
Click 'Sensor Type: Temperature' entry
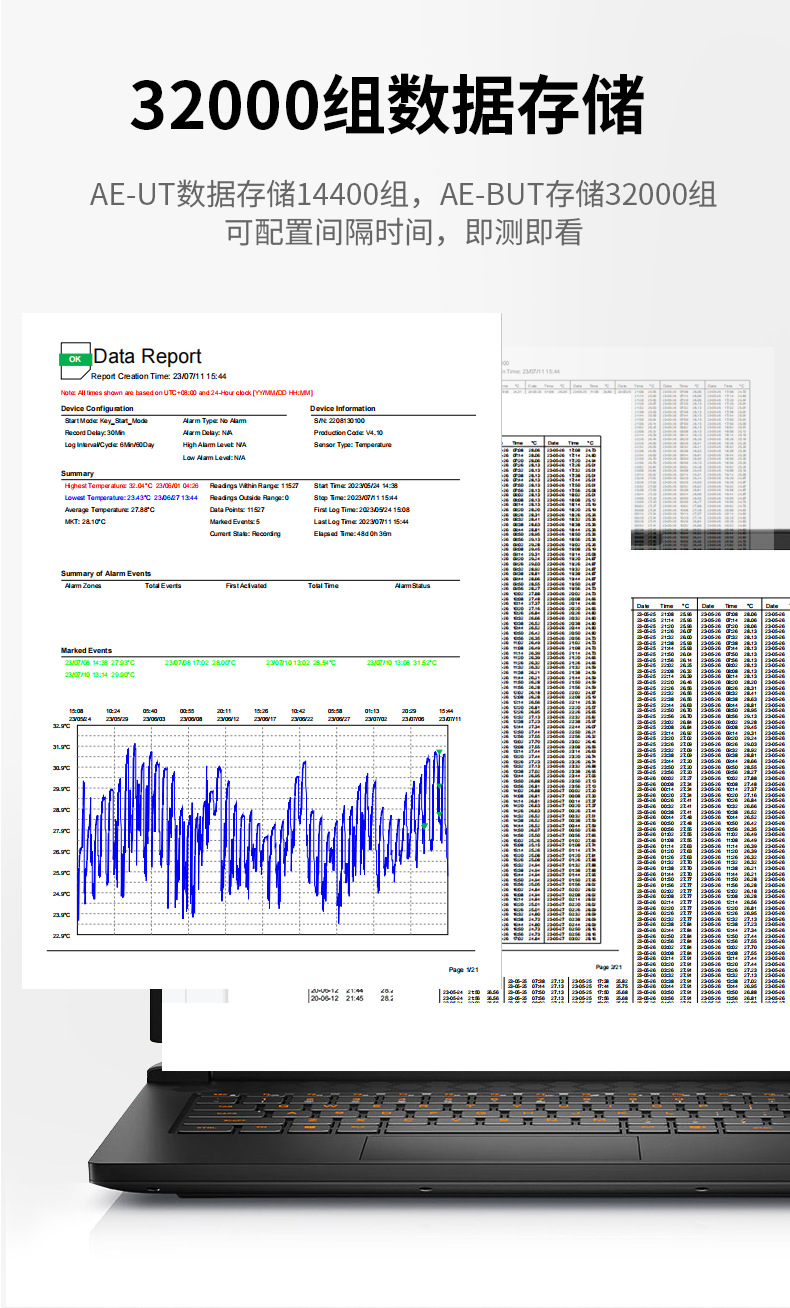353,445
